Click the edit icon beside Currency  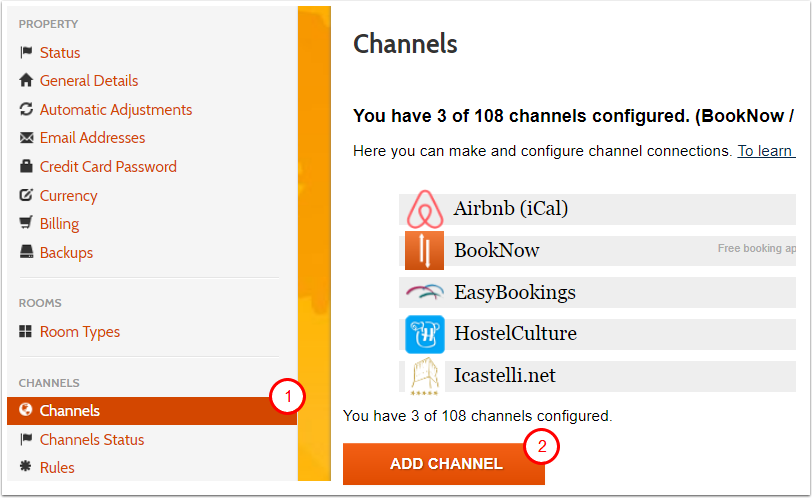pos(26,195)
